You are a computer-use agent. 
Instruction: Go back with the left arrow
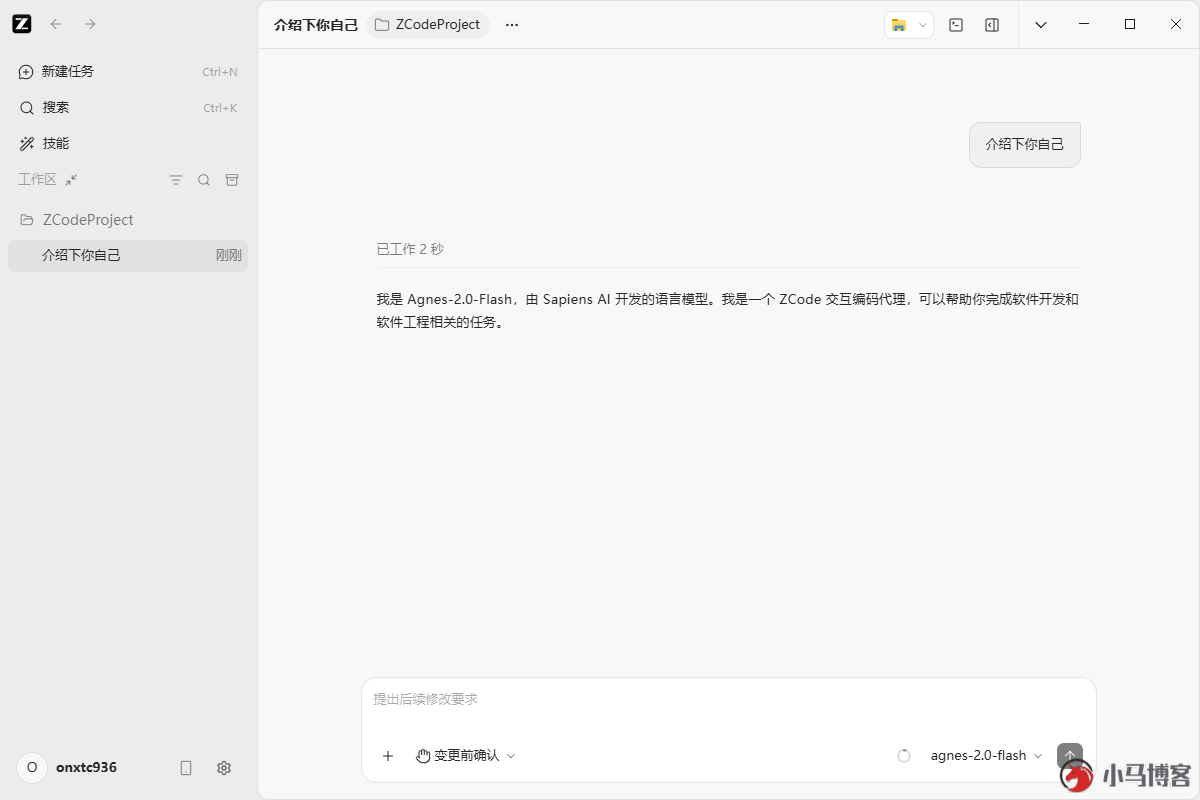(56, 24)
